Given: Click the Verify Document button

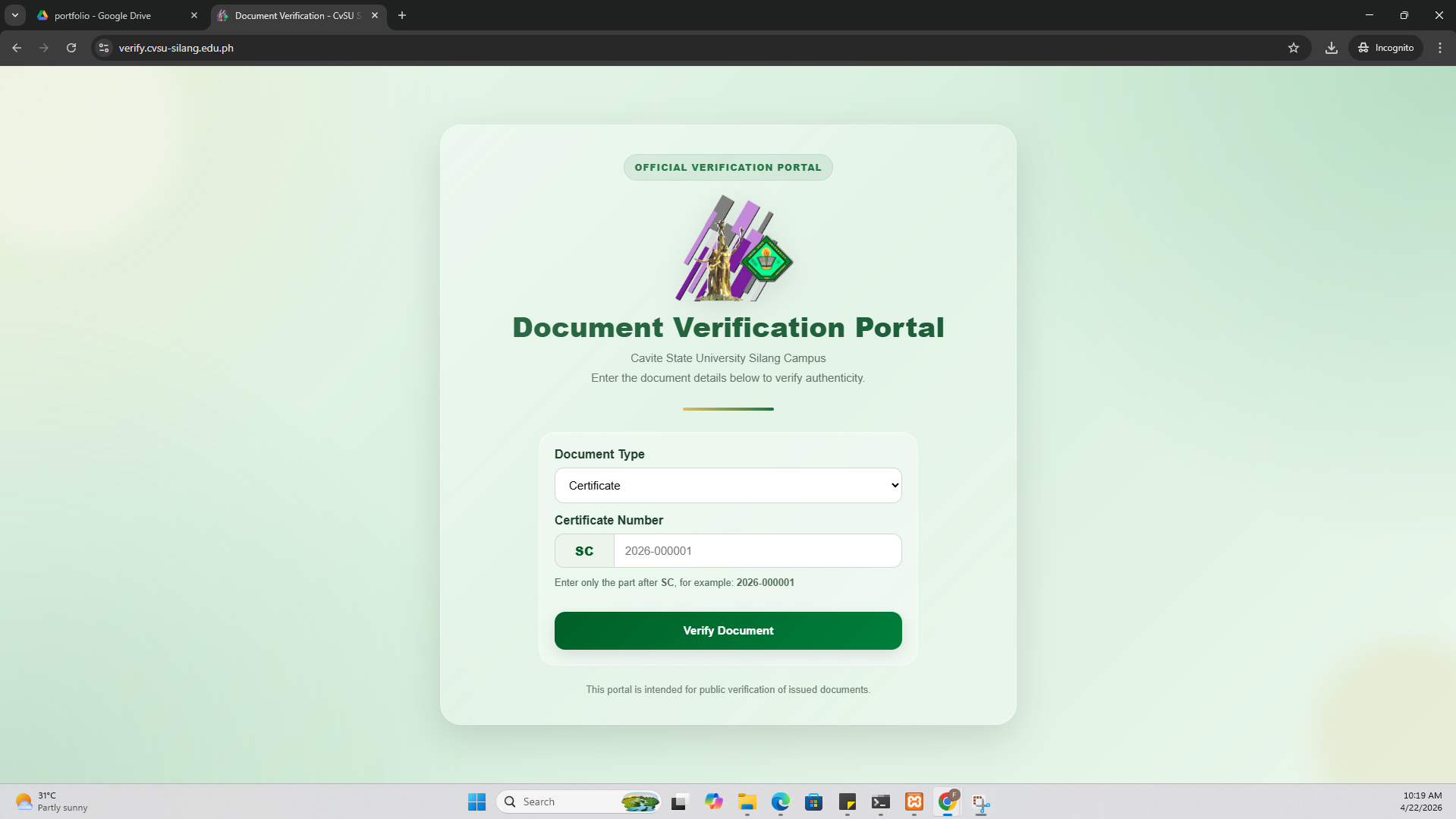Looking at the screenshot, I should click(x=728, y=631).
